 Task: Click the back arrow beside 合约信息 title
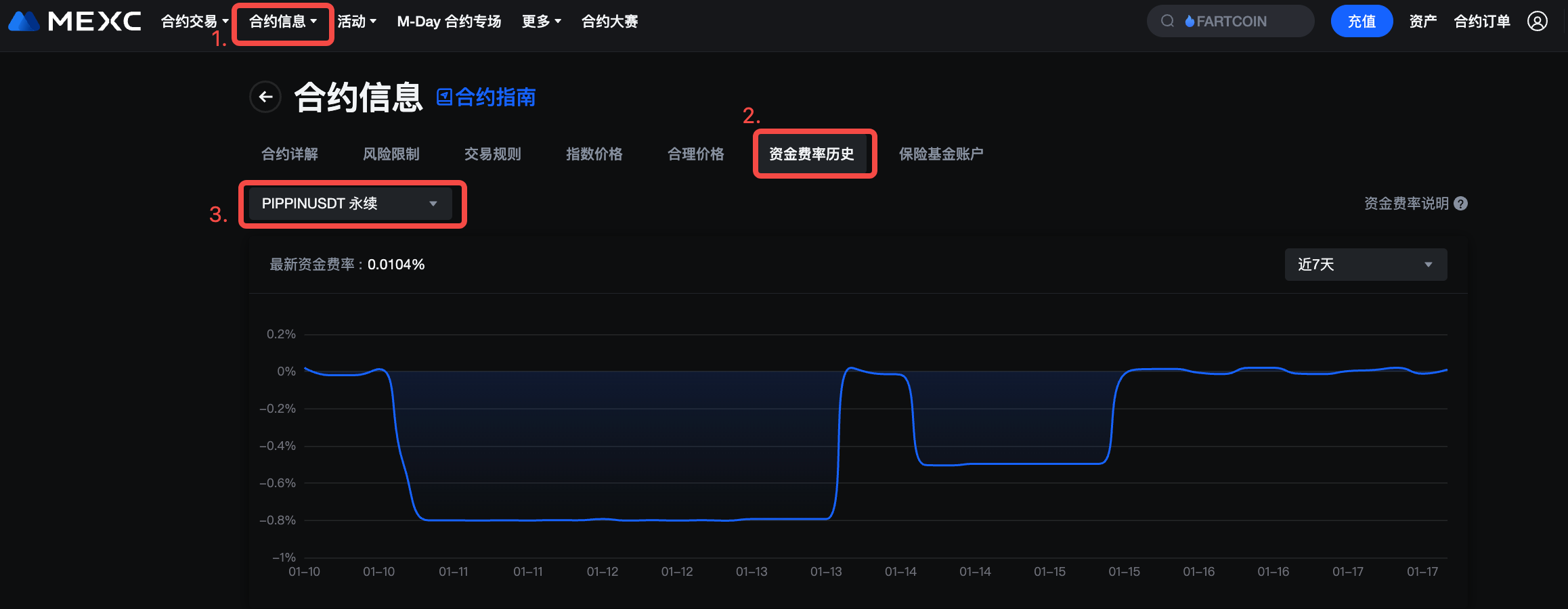click(265, 97)
